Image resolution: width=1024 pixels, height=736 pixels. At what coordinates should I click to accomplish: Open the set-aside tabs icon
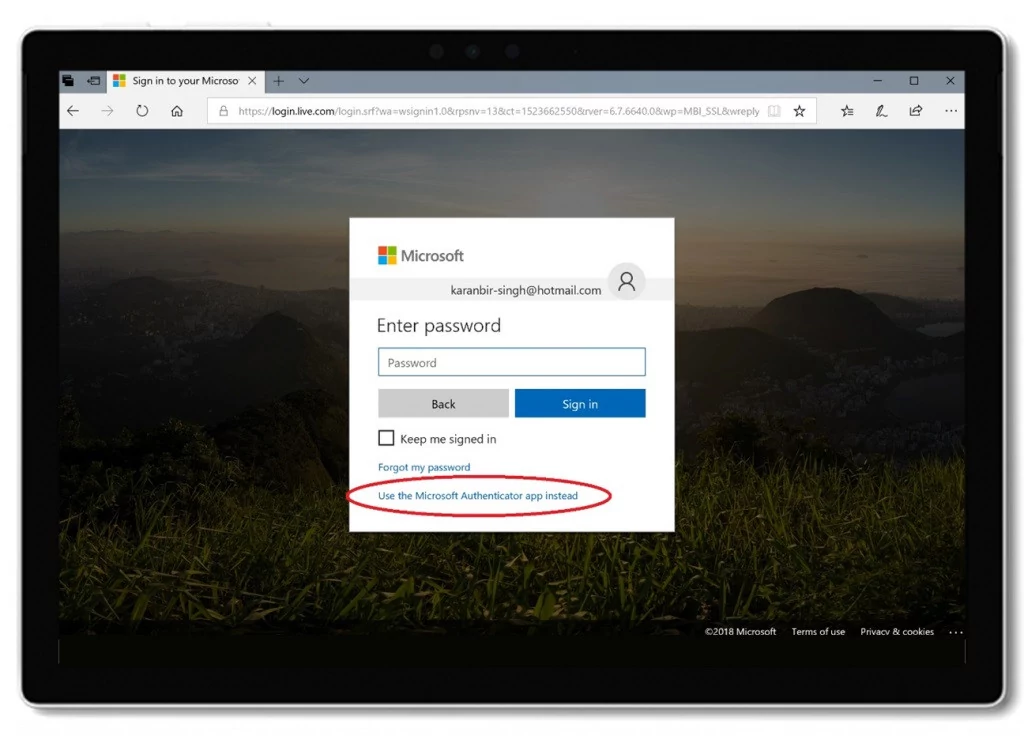click(x=68, y=81)
